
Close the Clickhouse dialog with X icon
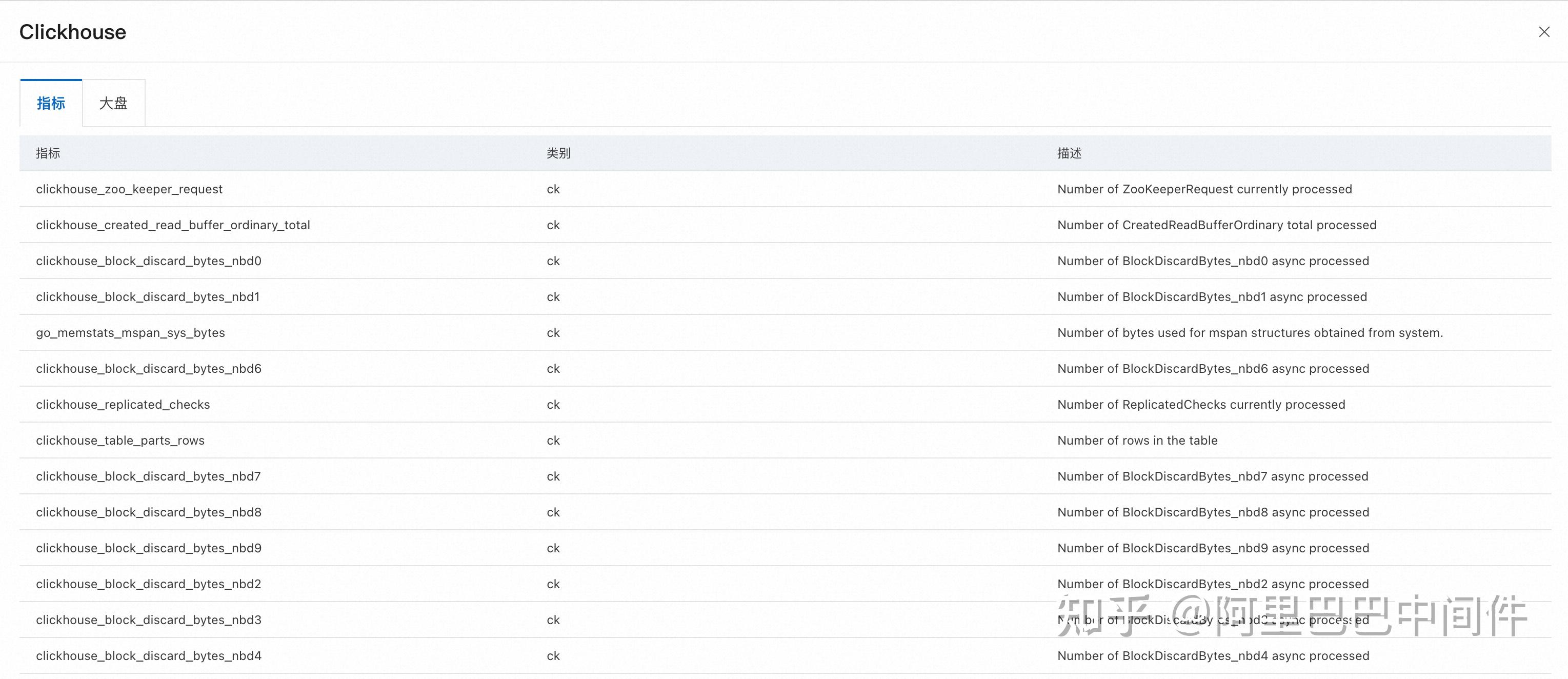1544,32
